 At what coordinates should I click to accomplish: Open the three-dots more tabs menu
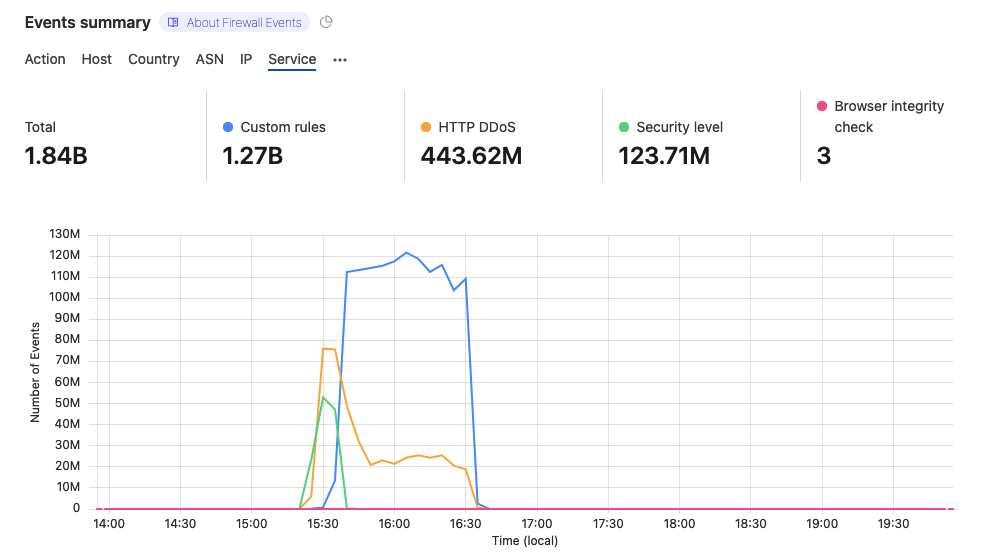coord(340,60)
